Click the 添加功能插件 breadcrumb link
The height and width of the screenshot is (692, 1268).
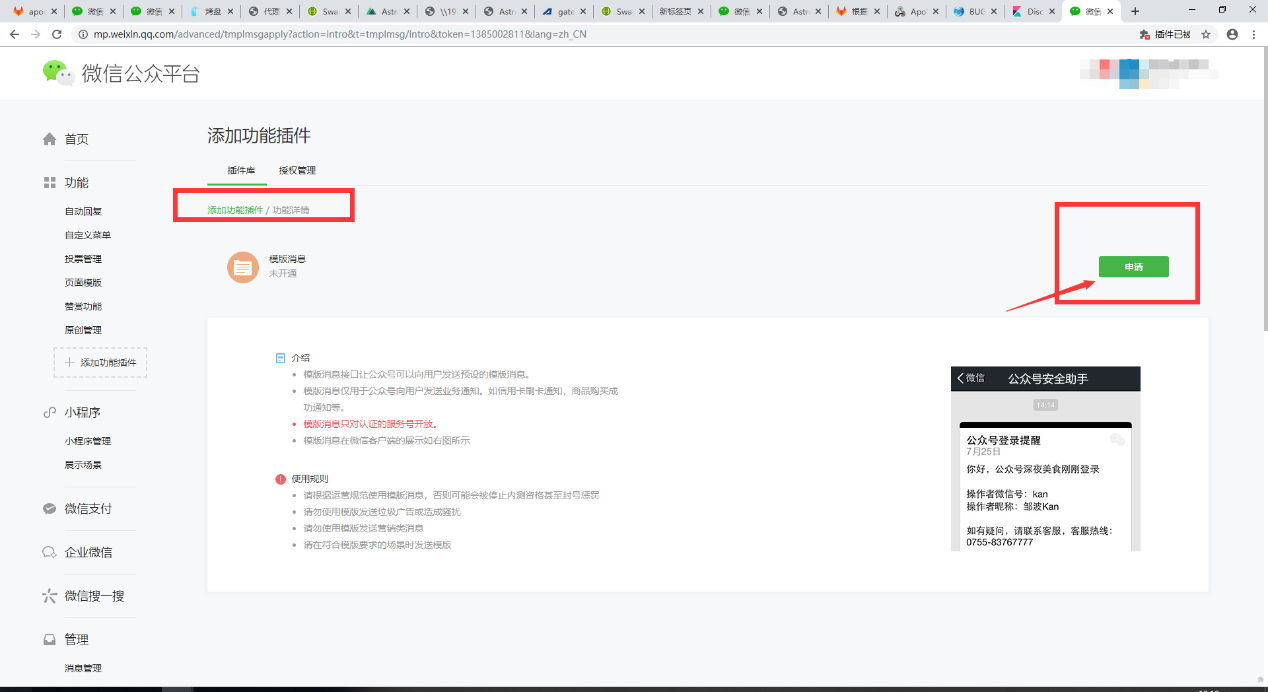[235, 210]
